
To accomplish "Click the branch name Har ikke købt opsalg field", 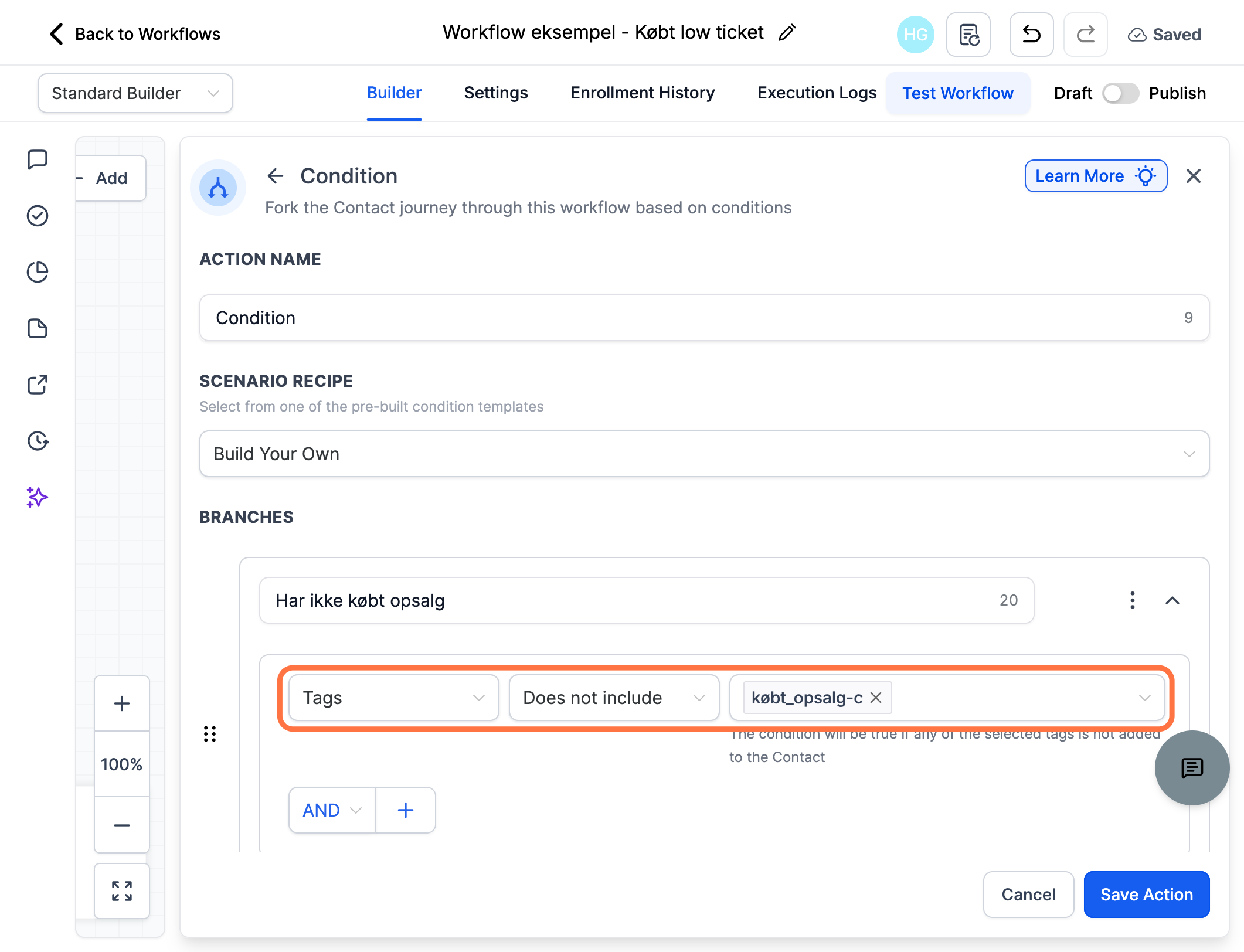I will click(647, 600).
